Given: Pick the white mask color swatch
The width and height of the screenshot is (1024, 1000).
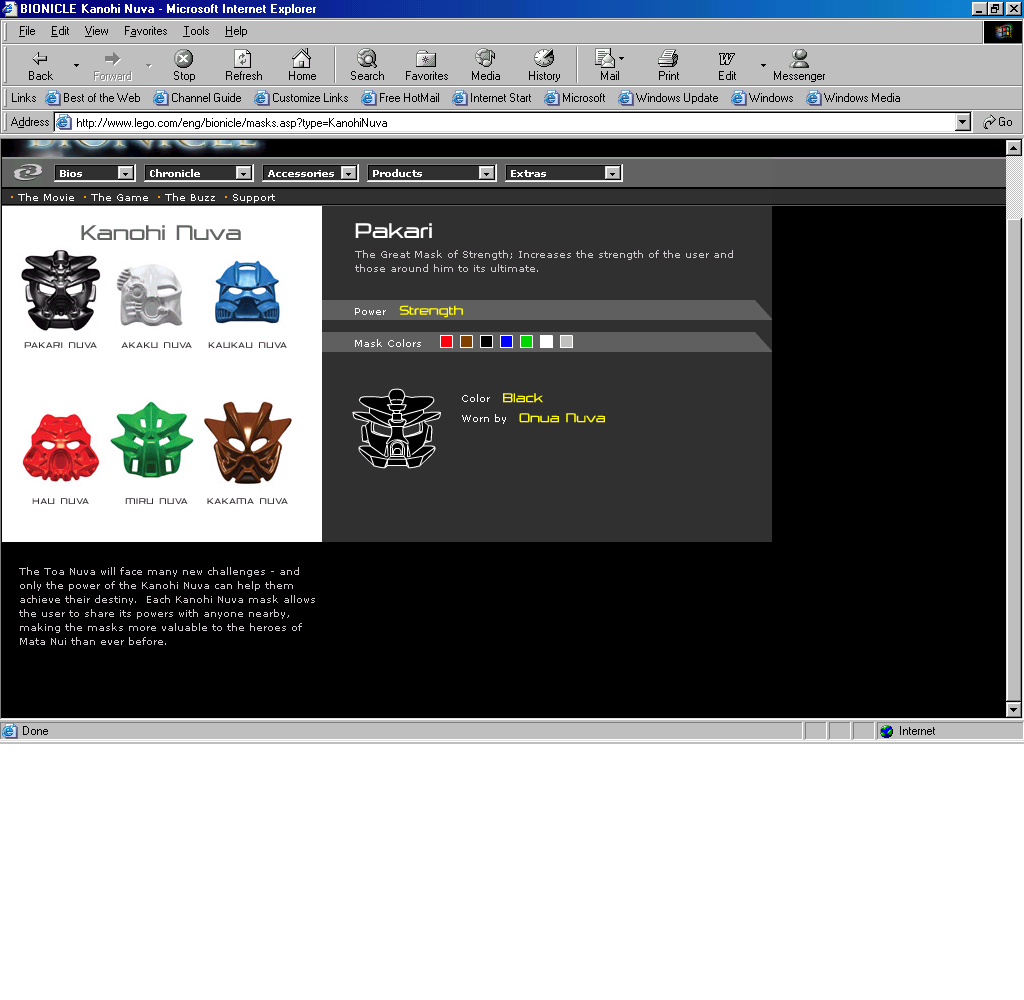Looking at the screenshot, I should pyautogui.click(x=547, y=342).
